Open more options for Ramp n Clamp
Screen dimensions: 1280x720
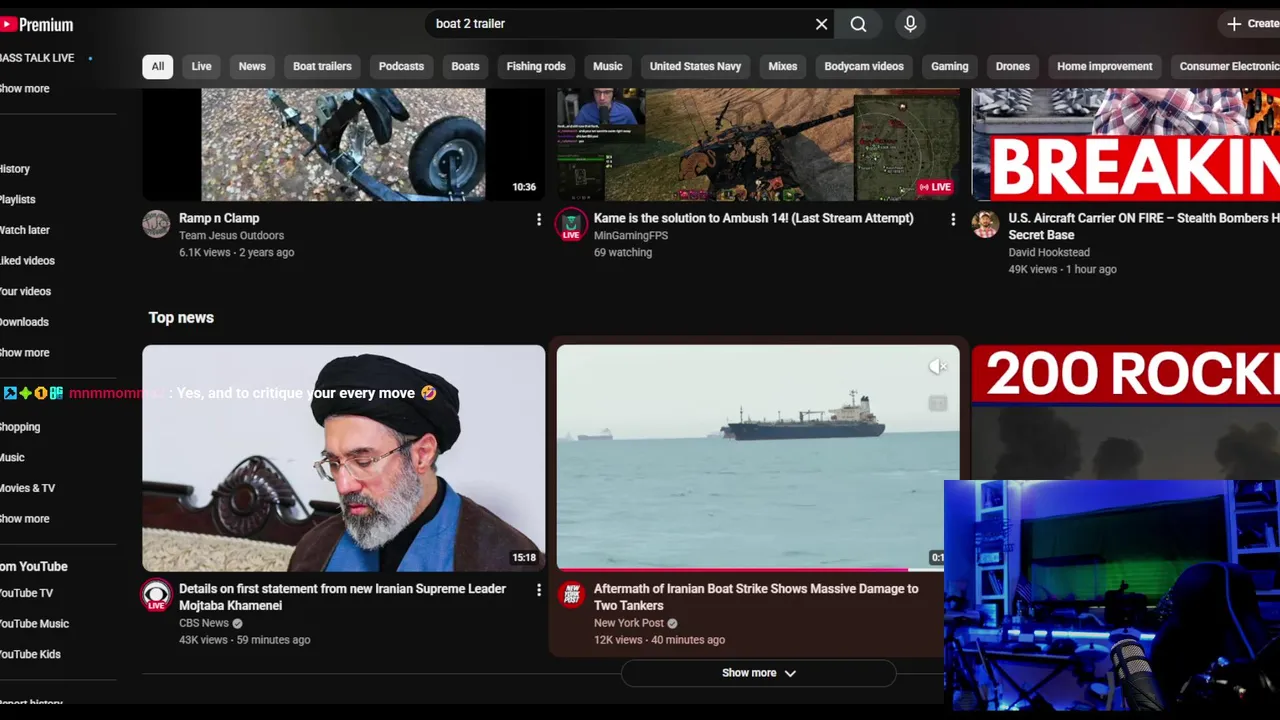click(539, 219)
